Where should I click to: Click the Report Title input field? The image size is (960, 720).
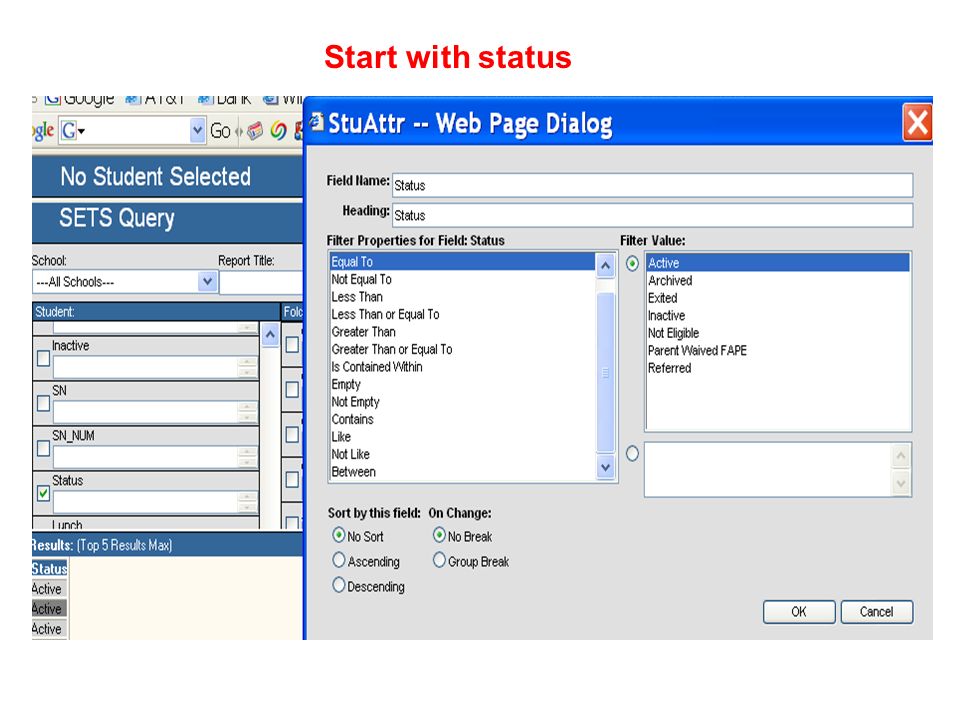(261, 282)
